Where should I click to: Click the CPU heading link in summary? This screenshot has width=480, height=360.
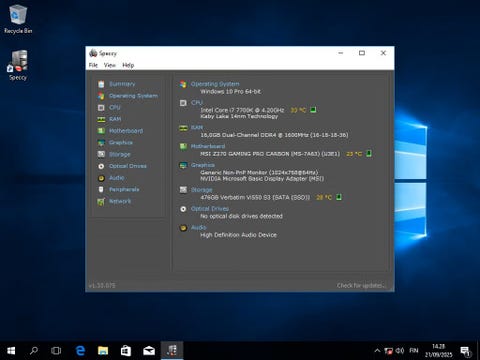coord(197,103)
